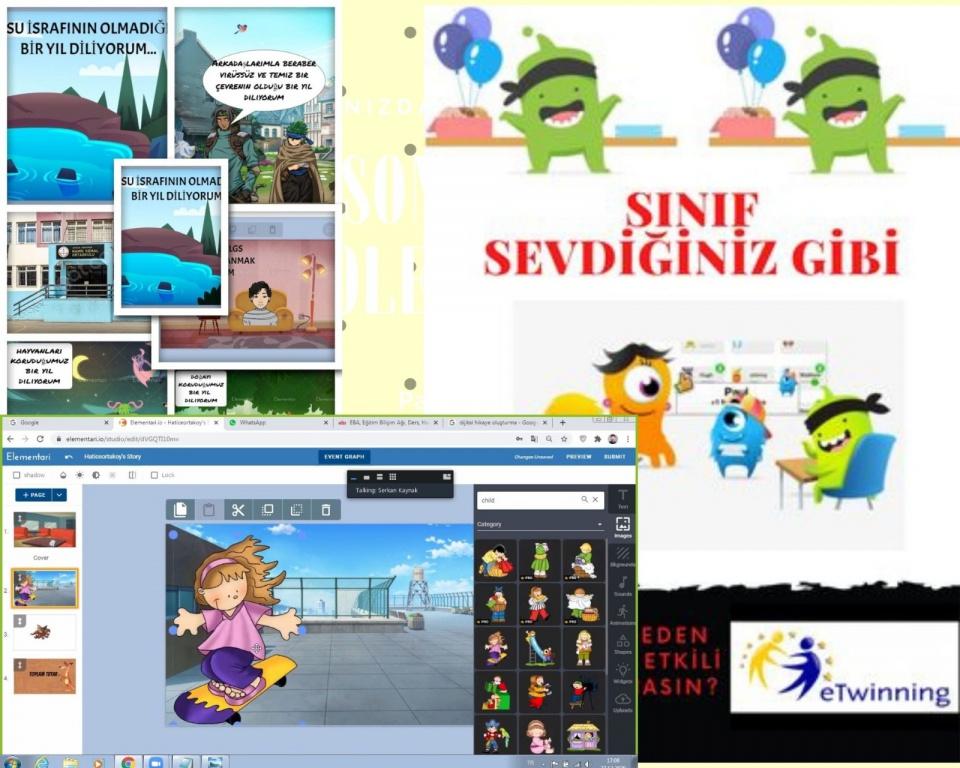Click the copy page icon in canvas toolbar

180,510
